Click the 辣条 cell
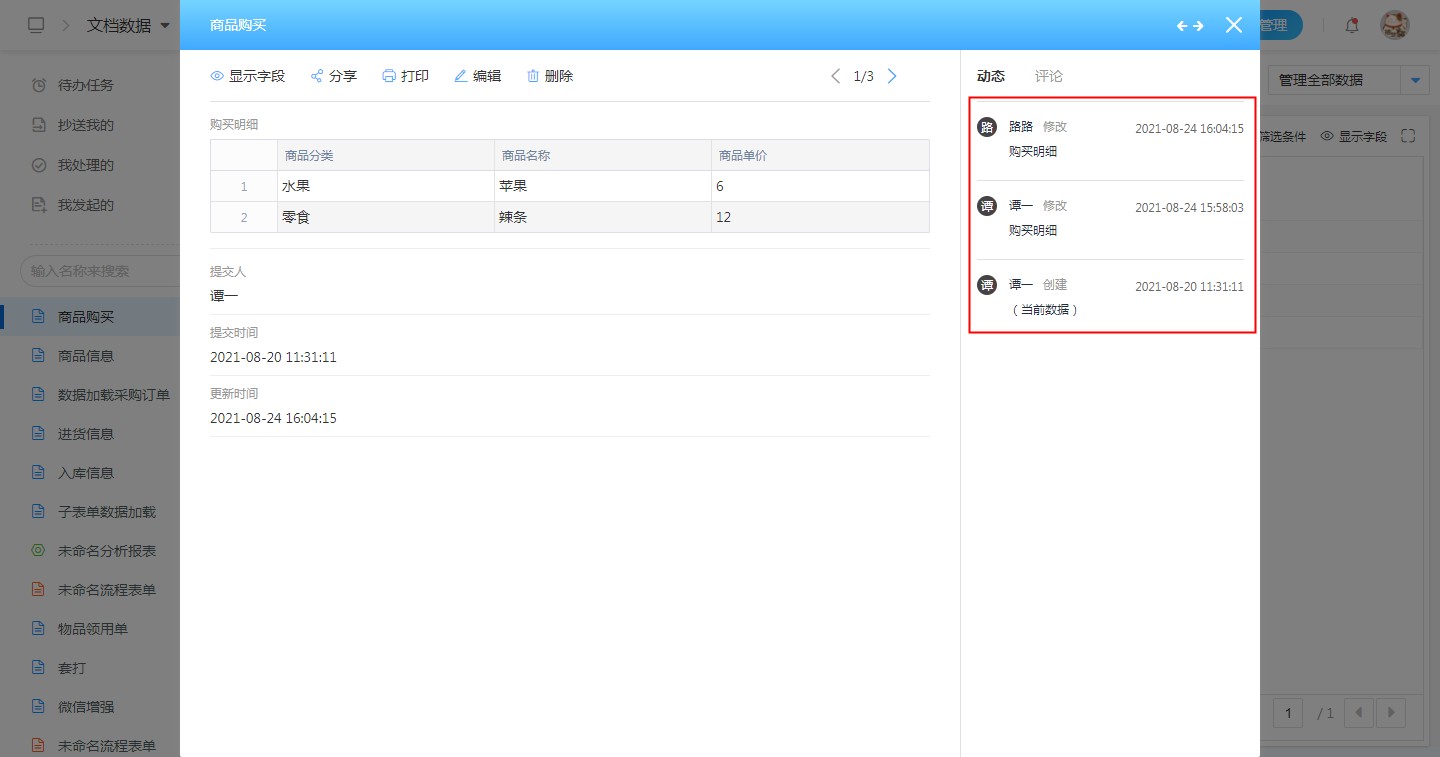The width and height of the screenshot is (1440, 757). [x=603, y=217]
